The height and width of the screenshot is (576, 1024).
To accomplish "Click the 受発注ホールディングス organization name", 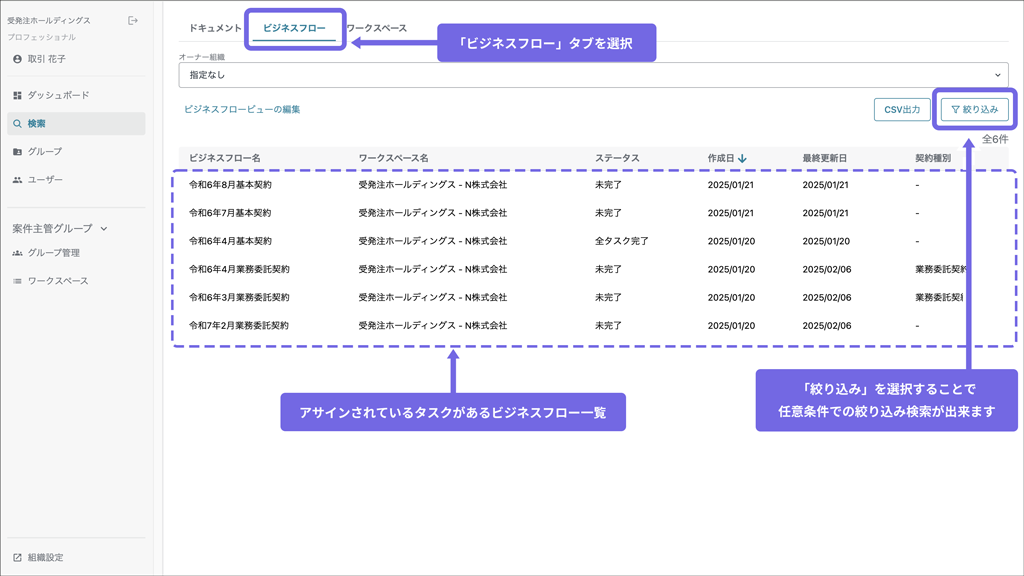I will pos(49,21).
